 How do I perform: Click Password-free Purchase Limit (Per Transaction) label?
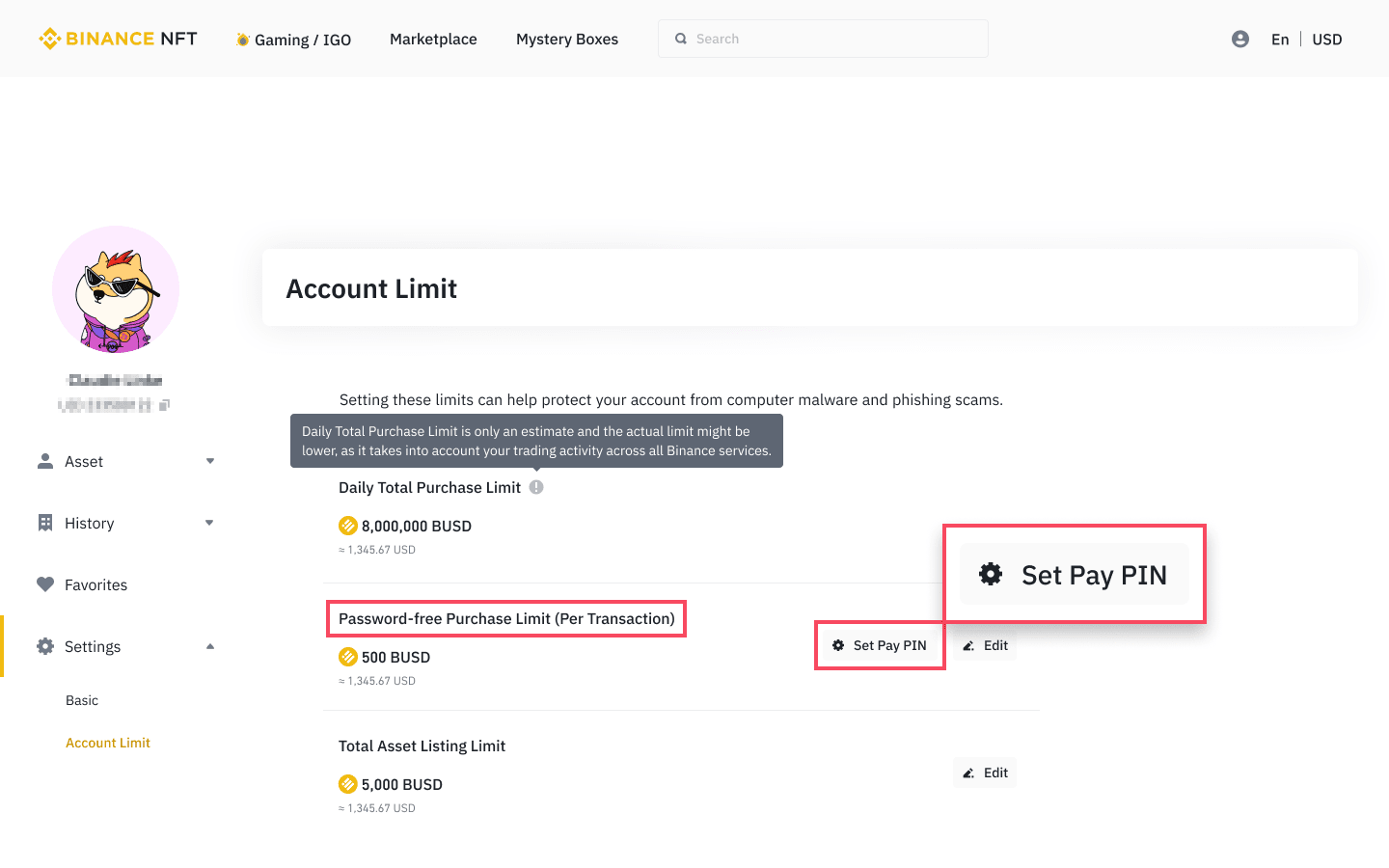point(506,618)
